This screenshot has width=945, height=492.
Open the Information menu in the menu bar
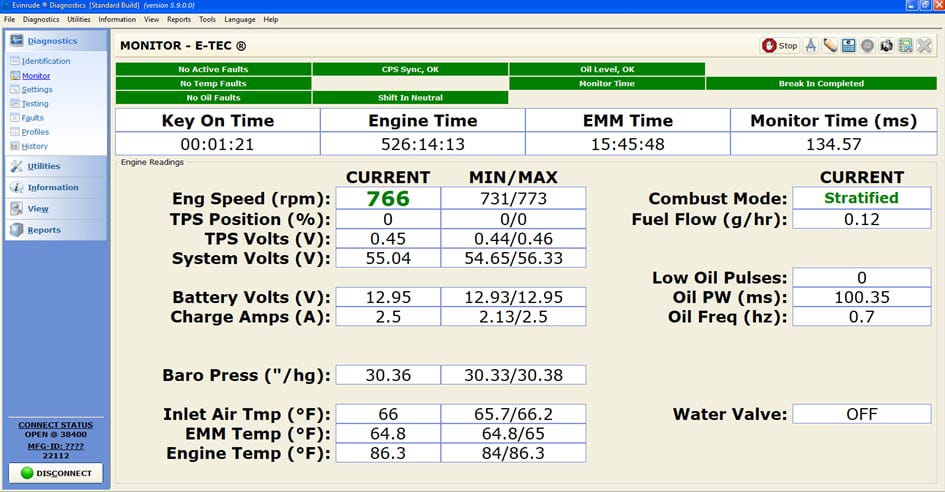click(x=117, y=19)
